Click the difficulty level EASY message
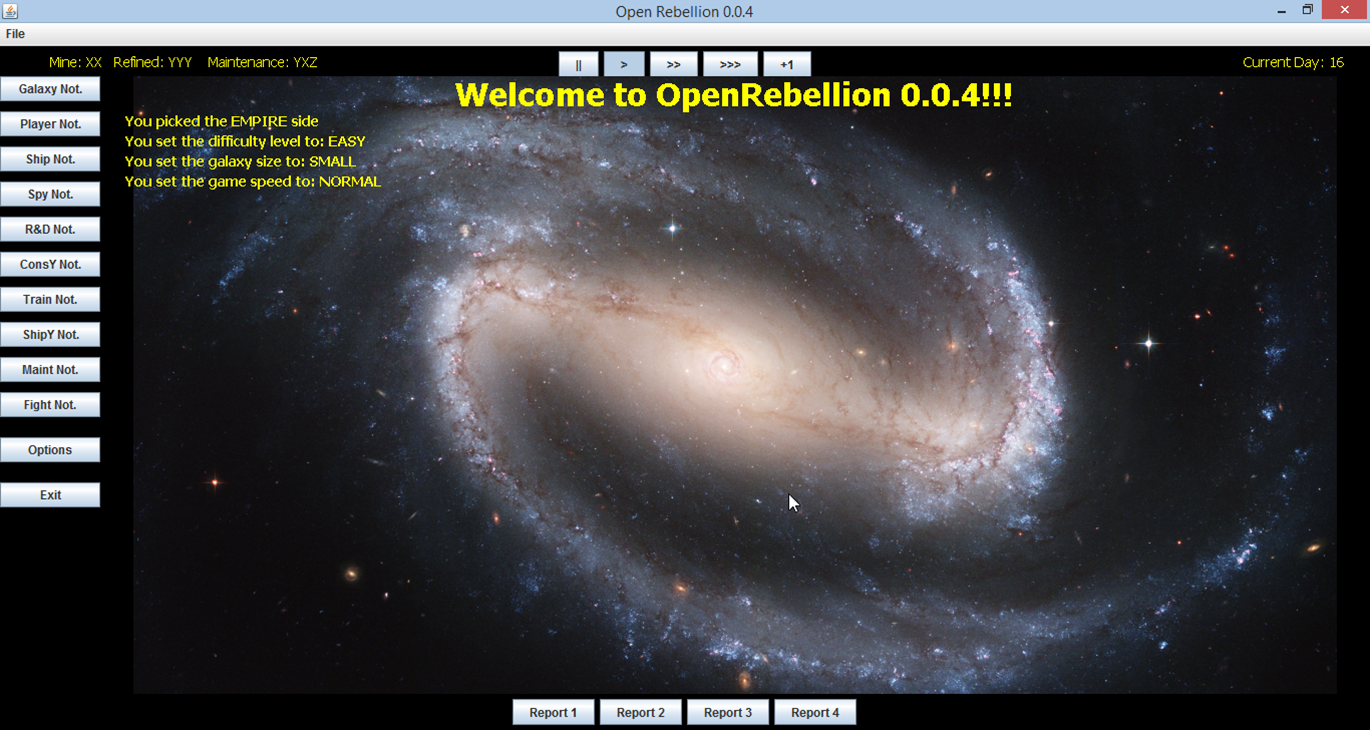The width and height of the screenshot is (1370, 730). pyautogui.click(x=245, y=141)
